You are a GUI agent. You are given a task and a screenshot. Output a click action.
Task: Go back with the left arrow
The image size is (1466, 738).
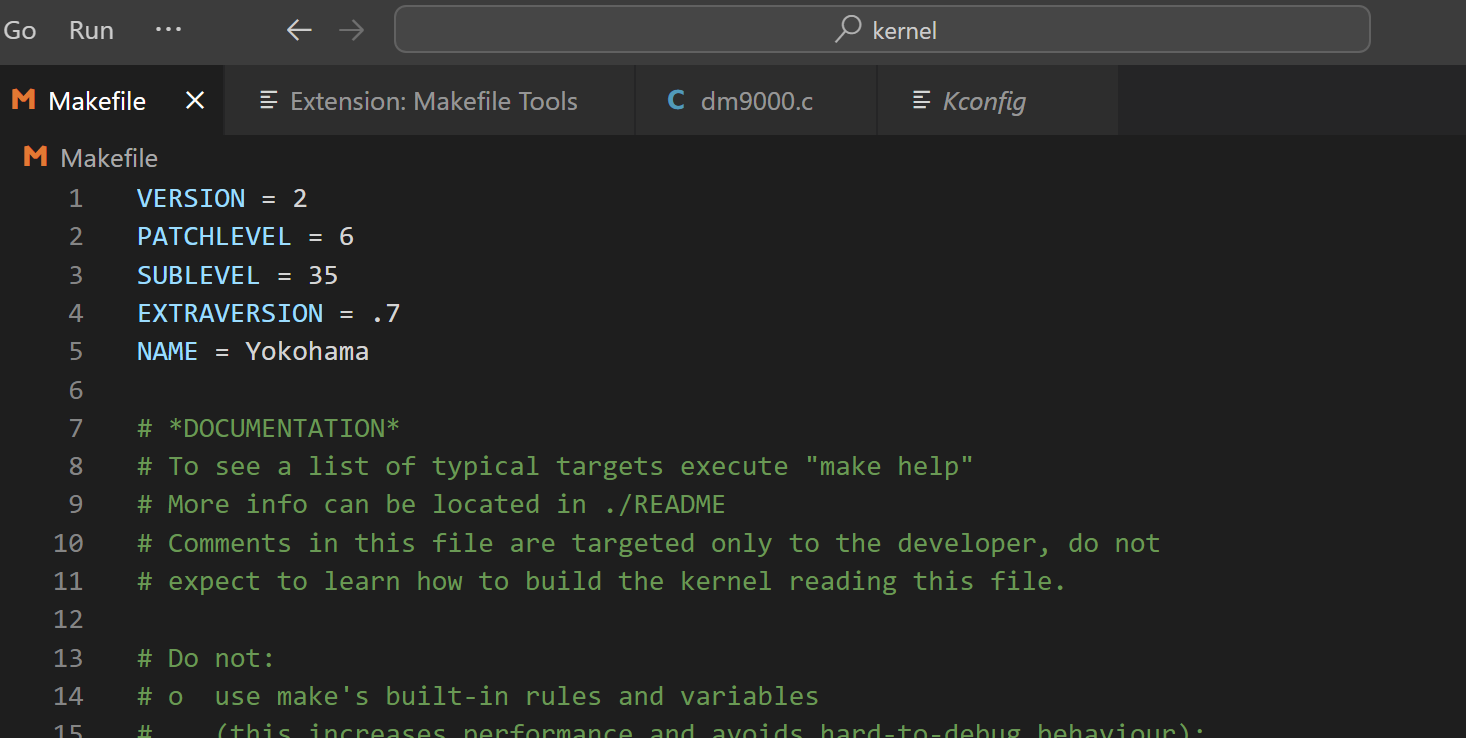point(299,30)
